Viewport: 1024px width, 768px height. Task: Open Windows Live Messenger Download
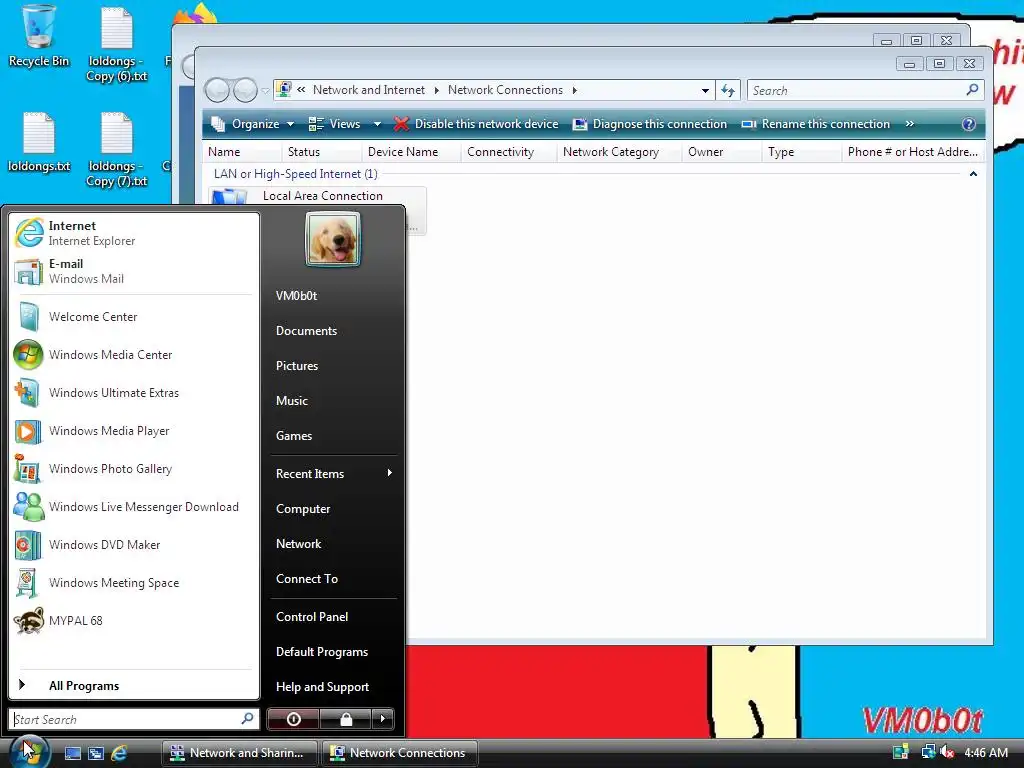134,507
